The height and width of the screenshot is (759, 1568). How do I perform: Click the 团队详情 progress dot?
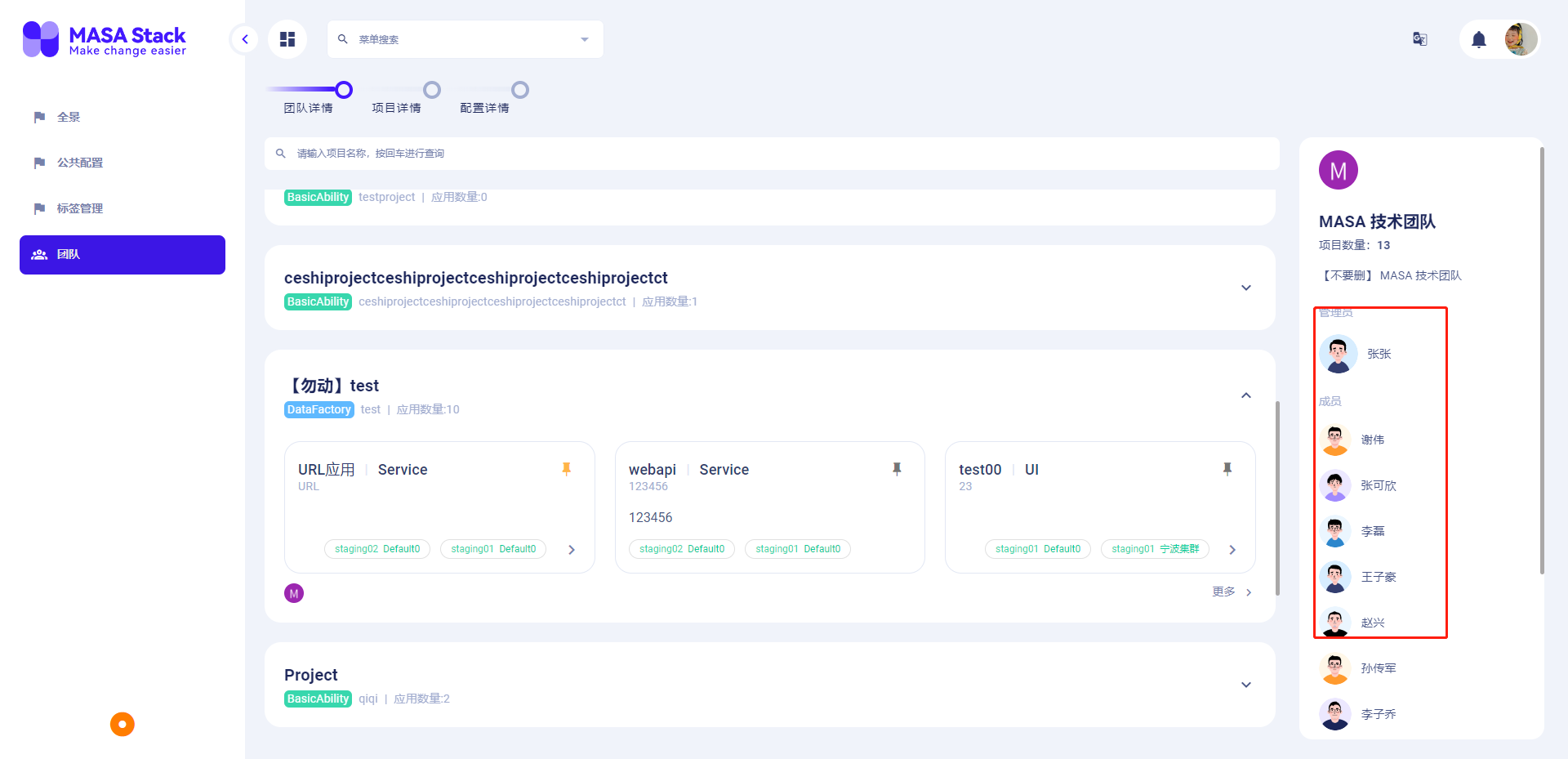coord(343,90)
